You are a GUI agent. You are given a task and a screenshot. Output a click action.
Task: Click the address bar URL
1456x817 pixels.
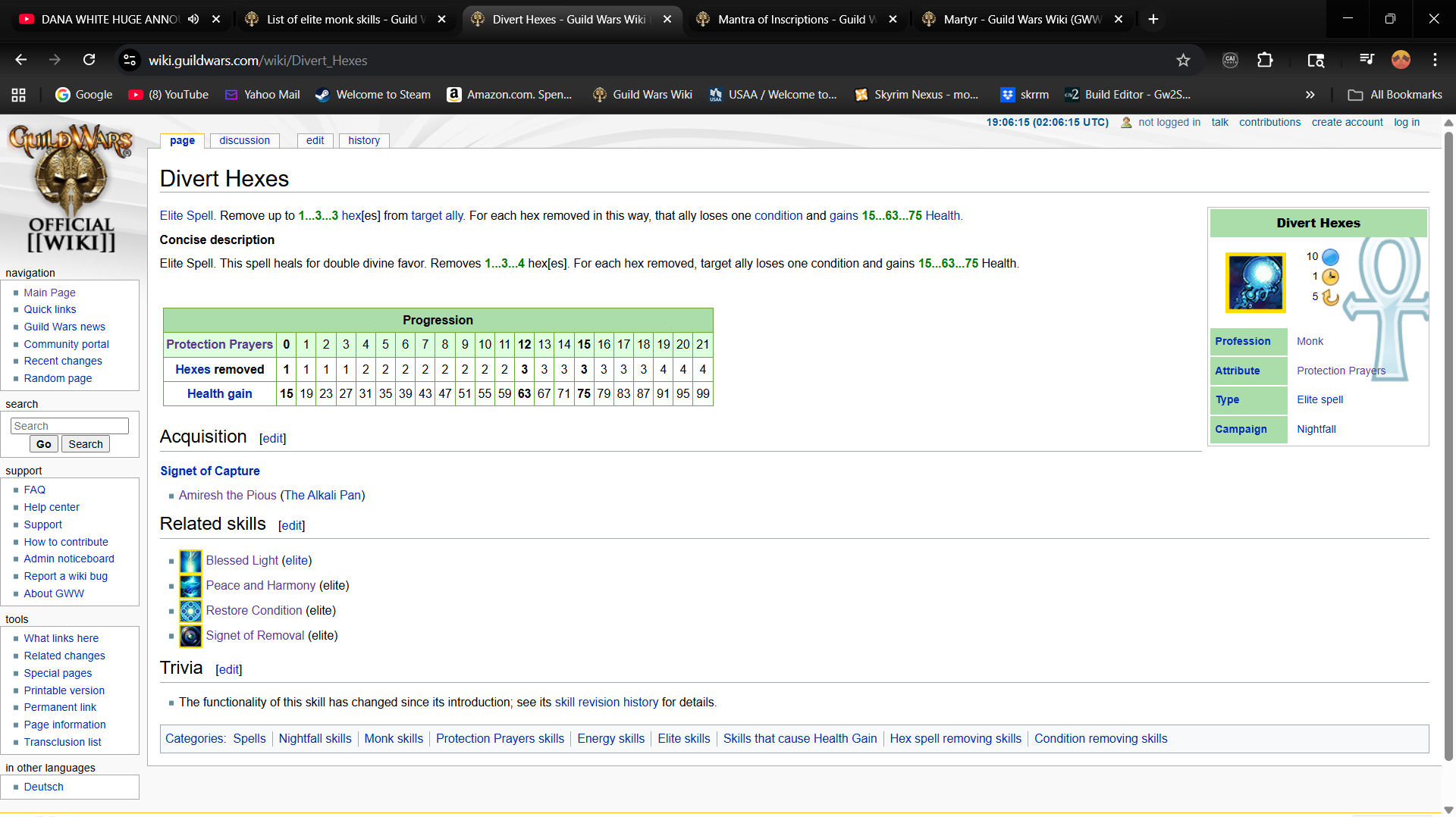point(258,61)
